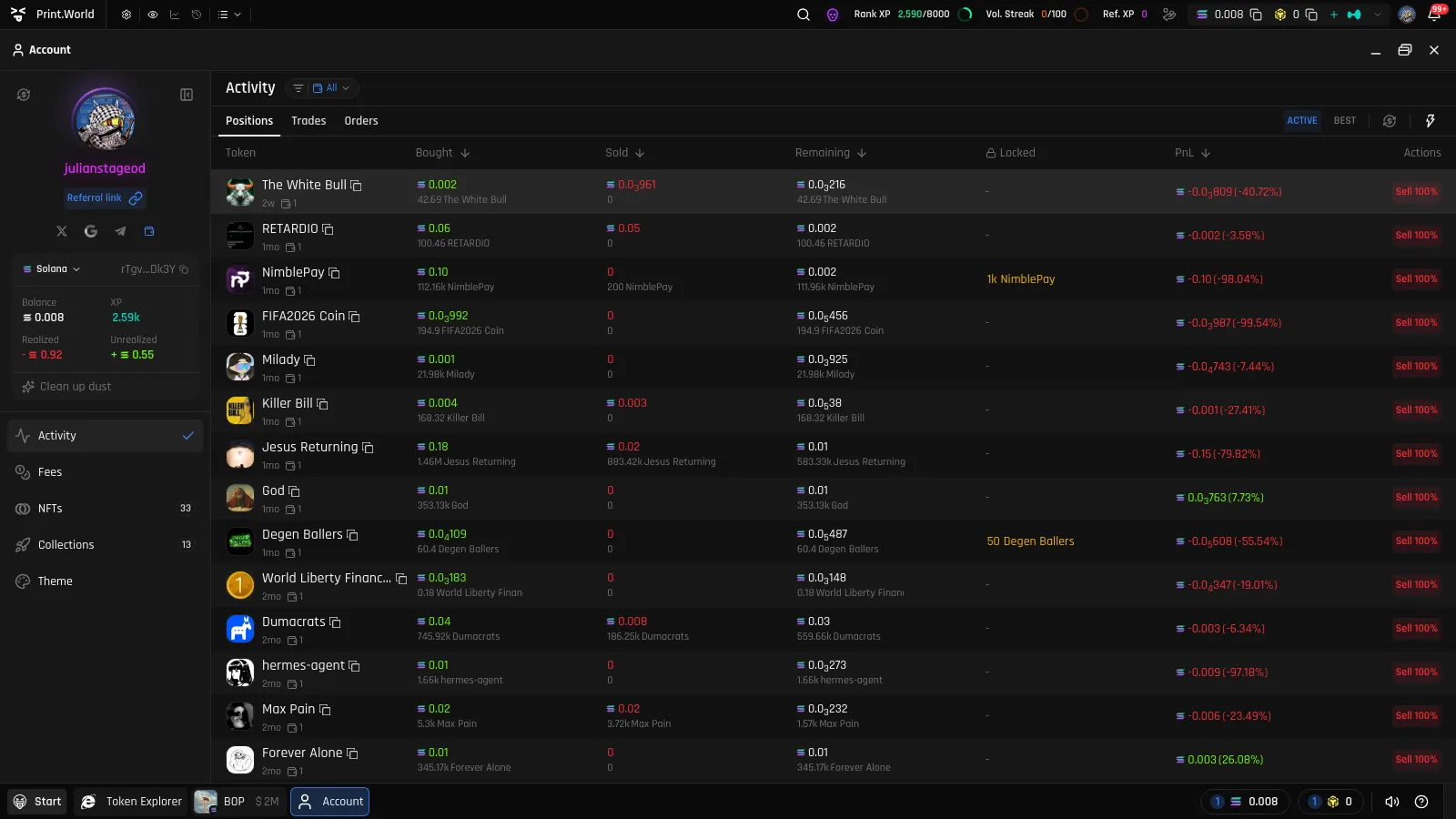Select the ACTIVE positions toggle
The image size is (1456, 819).
1302,120
